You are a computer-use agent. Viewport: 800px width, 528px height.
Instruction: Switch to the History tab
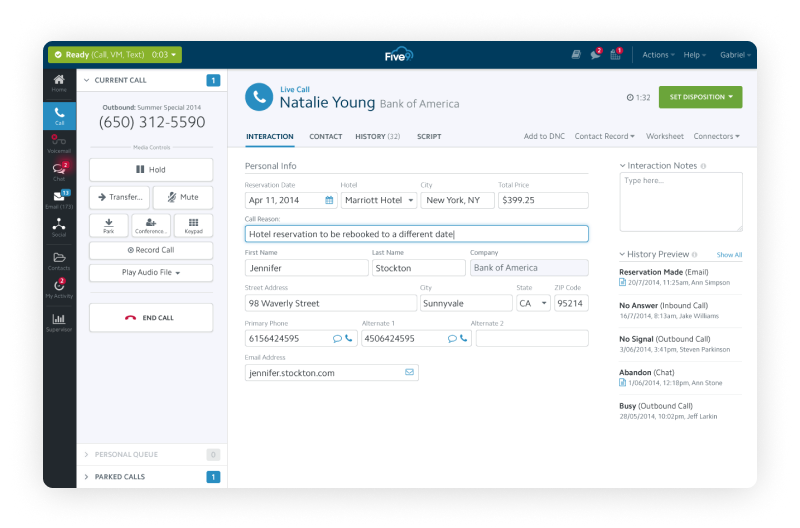377,136
